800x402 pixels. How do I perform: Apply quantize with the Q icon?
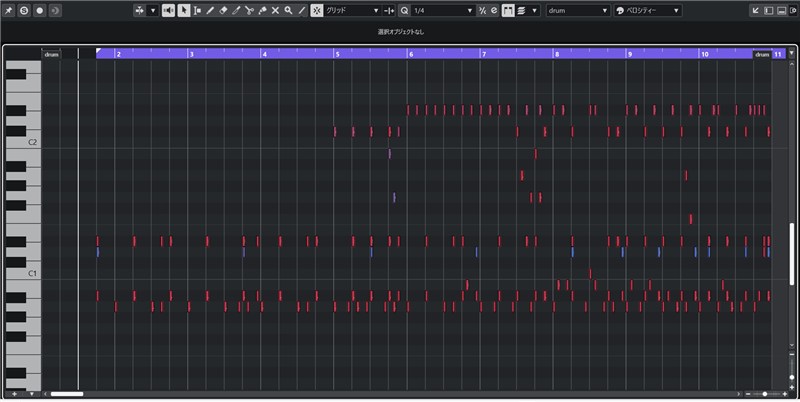405,10
